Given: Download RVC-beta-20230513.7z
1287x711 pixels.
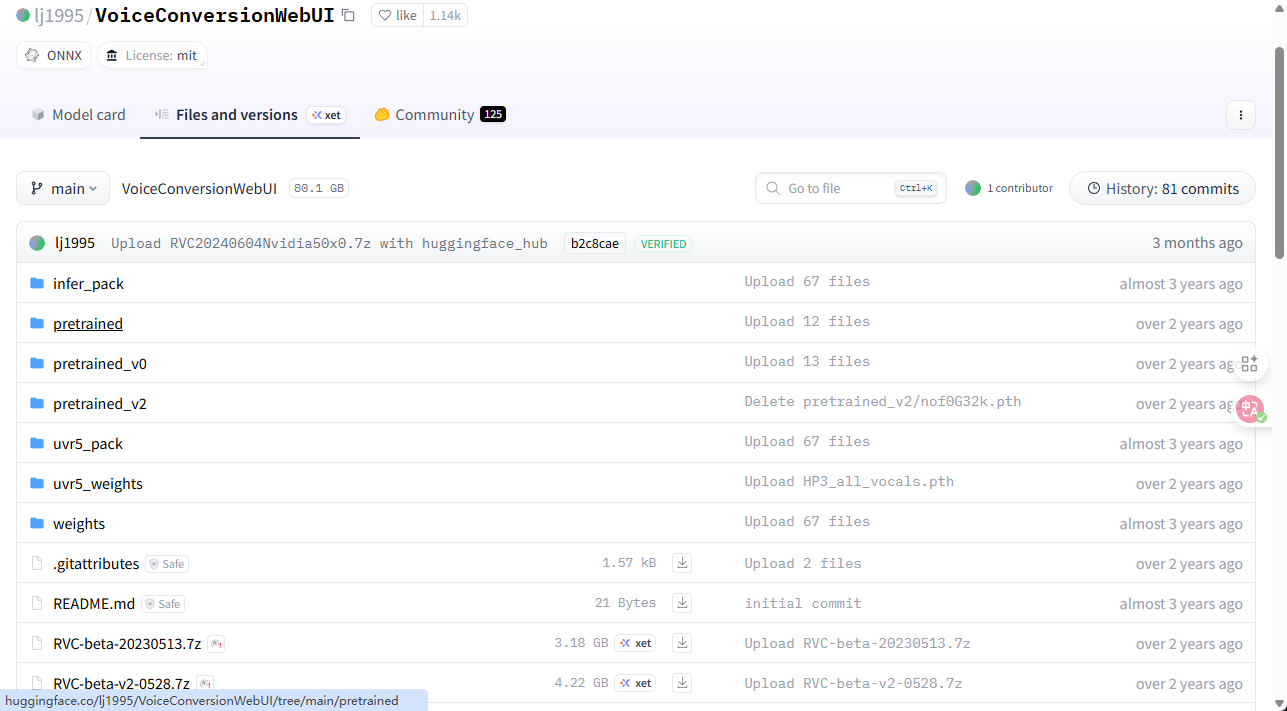Looking at the screenshot, I should [682, 643].
